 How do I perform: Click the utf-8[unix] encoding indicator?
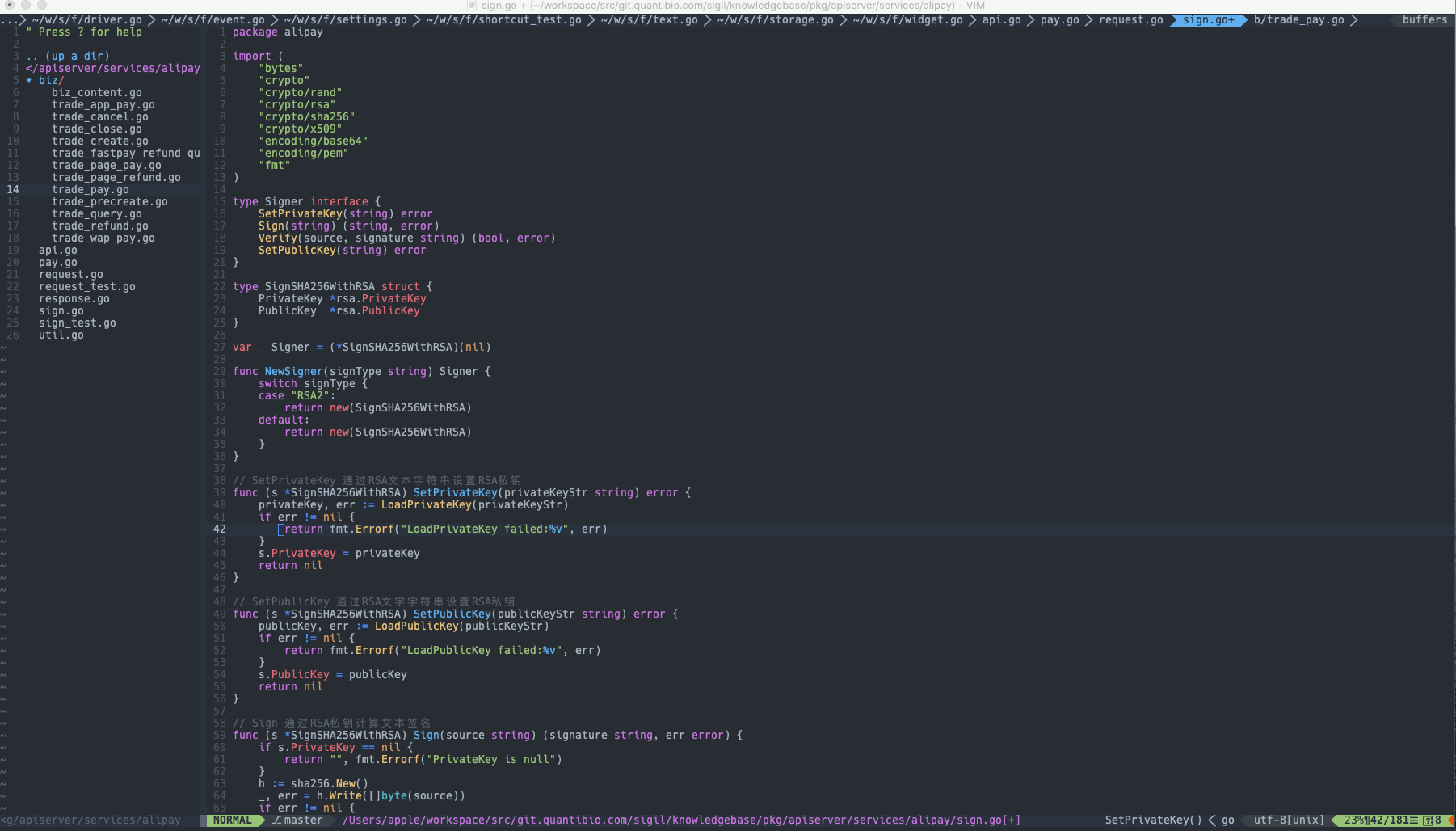[1290, 820]
